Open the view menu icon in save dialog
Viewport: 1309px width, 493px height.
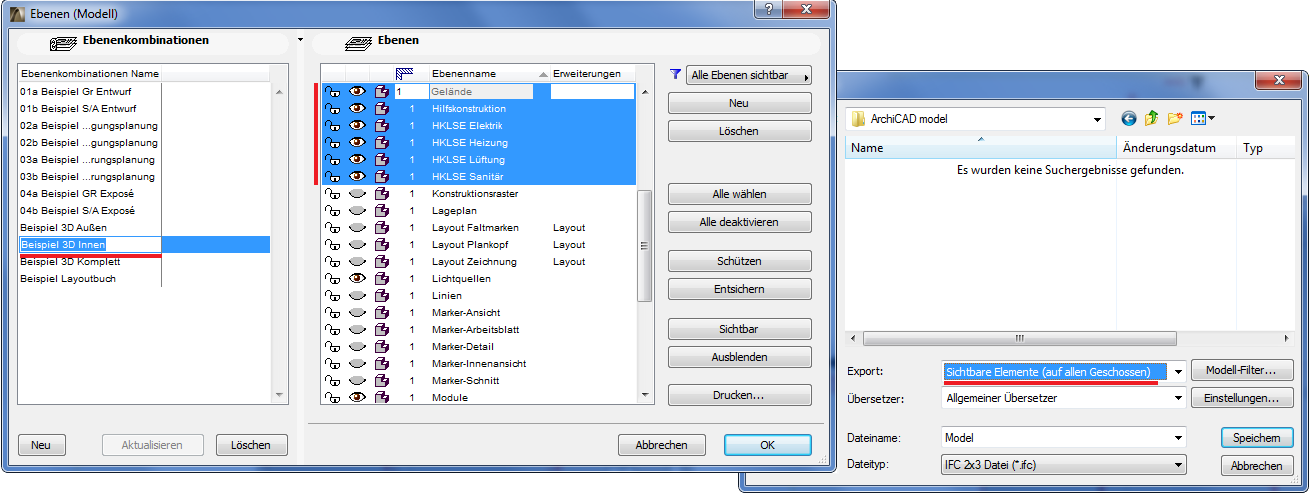point(1202,118)
